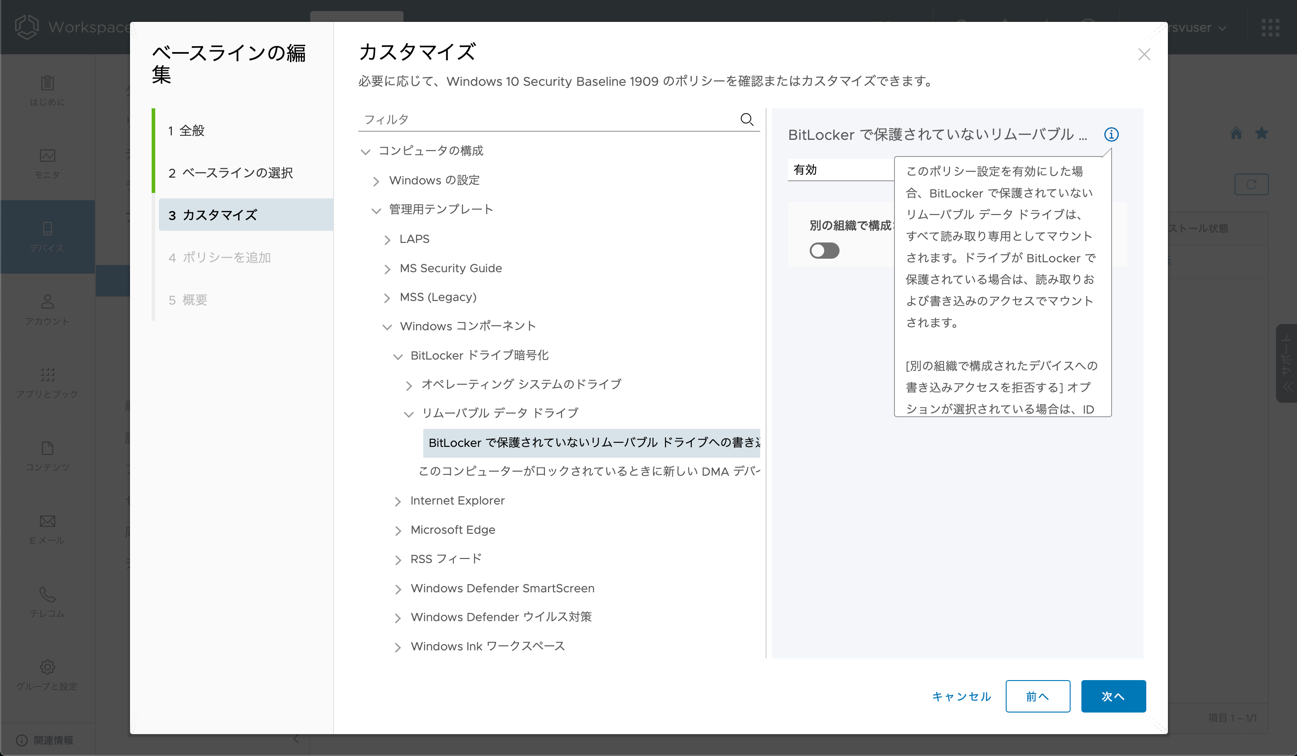Open テレコム in the left sidebar
The height and width of the screenshot is (756, 1297).
tap(47, 602)
